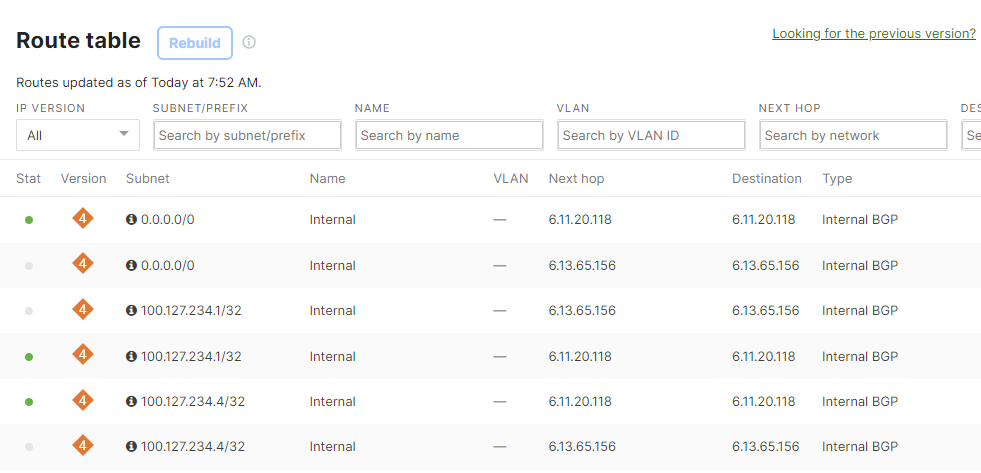
Task: Click grey status dot of second 0.0.0.0/0 route
Action: [x=29, y=266]
